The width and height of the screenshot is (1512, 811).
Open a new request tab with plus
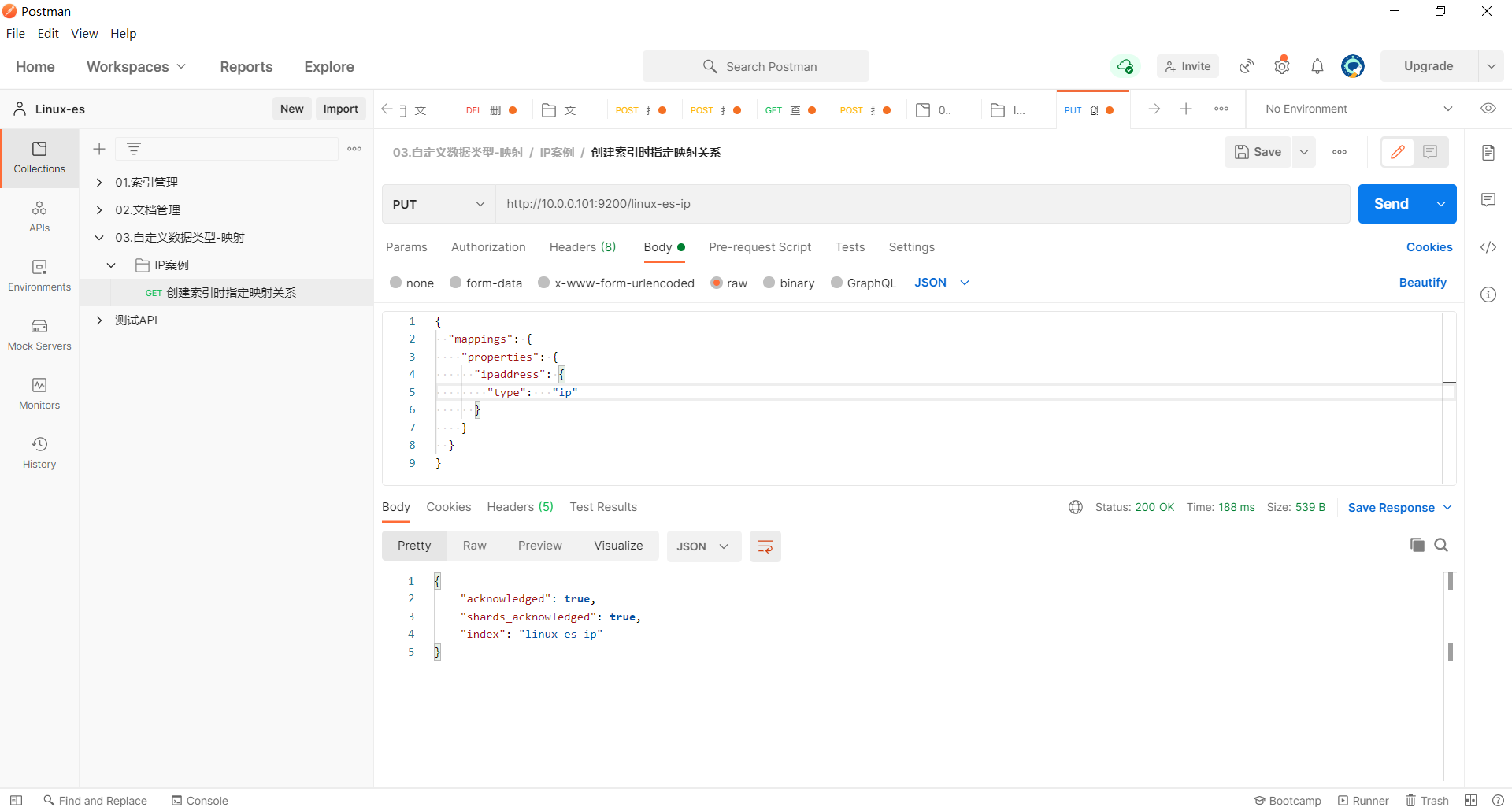coord(1186,109)
